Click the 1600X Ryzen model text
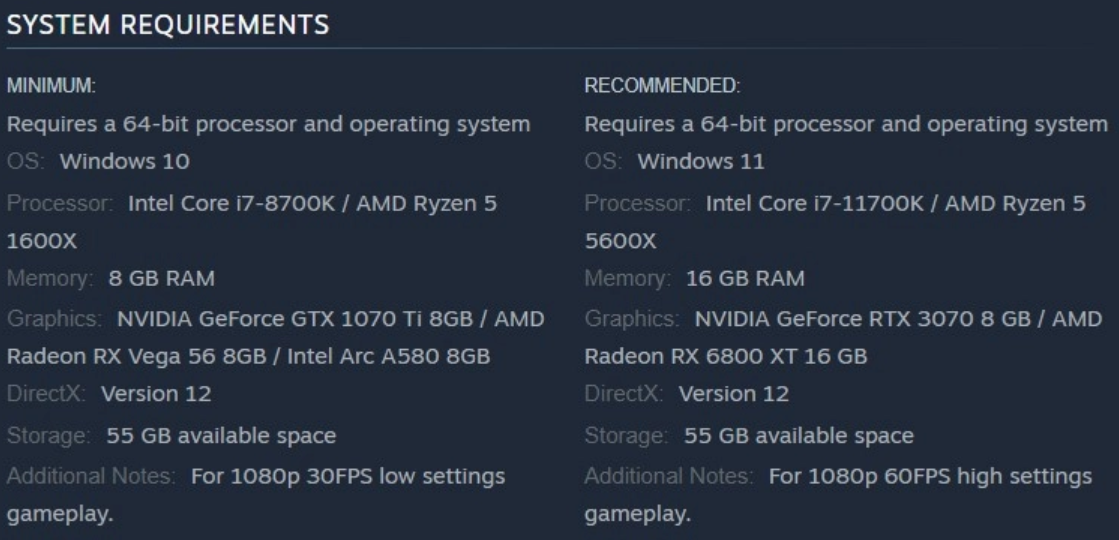Screen dimensions: 1119x540 tap(41, 242)
